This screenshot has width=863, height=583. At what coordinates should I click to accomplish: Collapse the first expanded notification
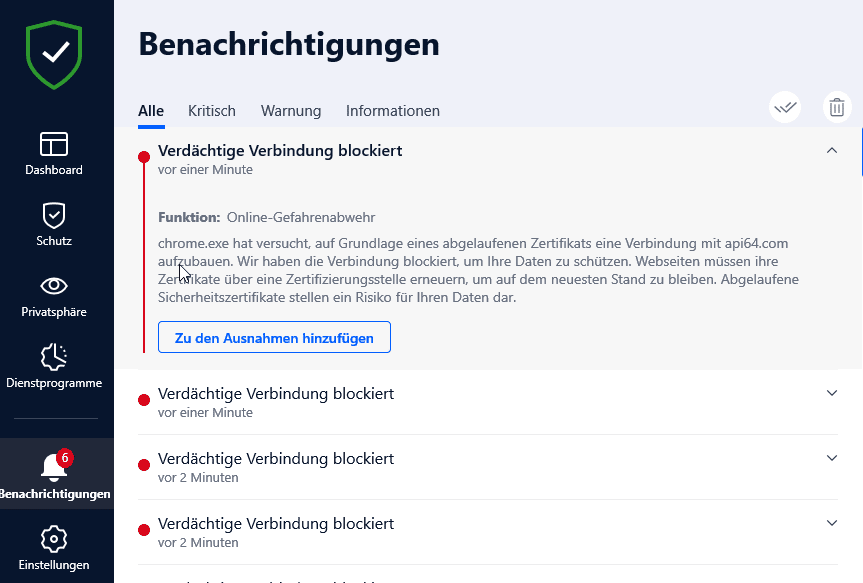point(831,150)
